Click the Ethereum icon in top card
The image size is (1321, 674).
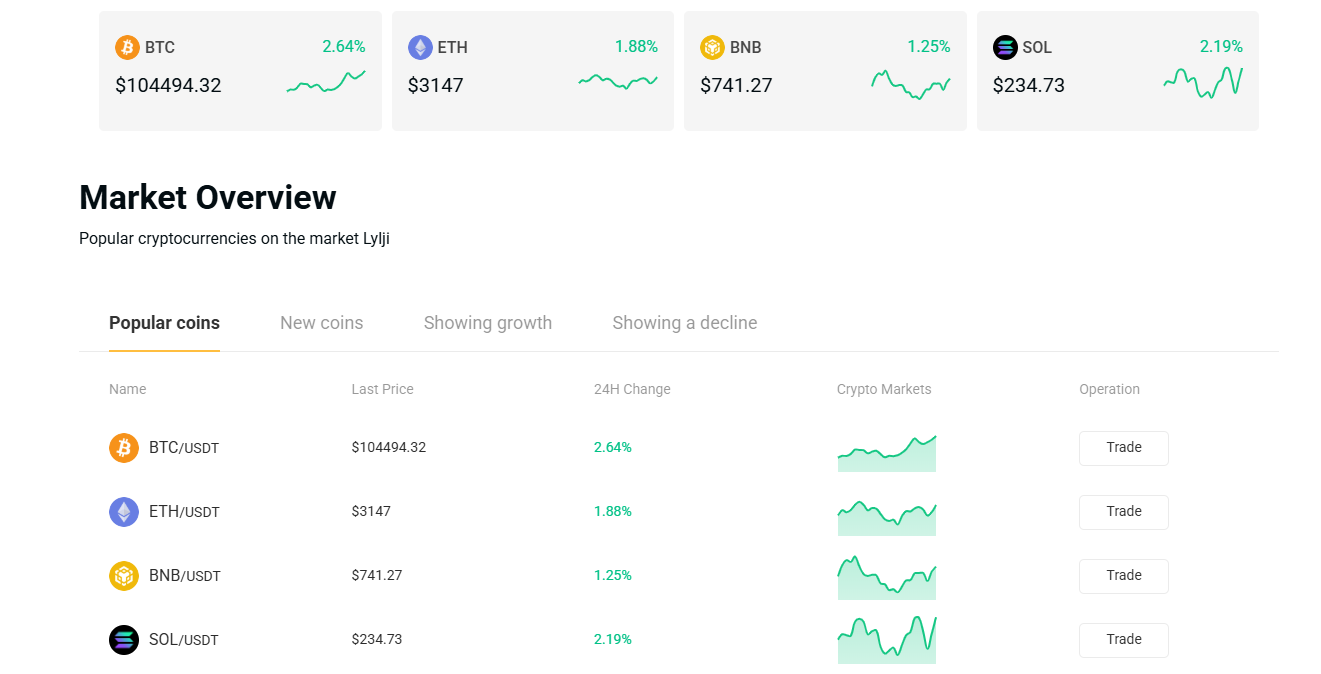click(x=420, y=47)
